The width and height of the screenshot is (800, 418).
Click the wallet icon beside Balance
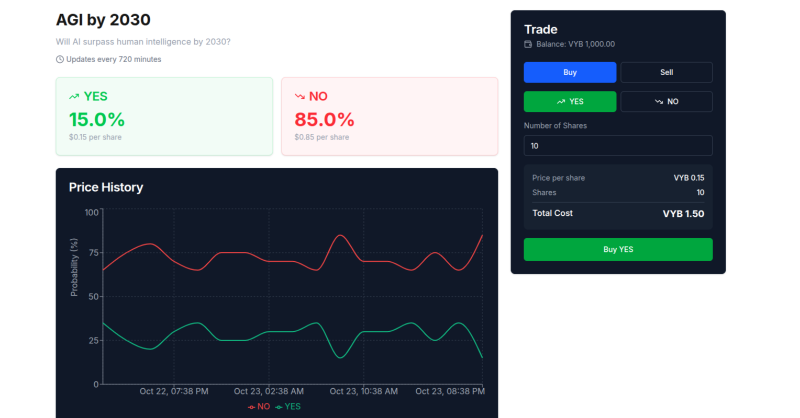[x=528, y=44]
